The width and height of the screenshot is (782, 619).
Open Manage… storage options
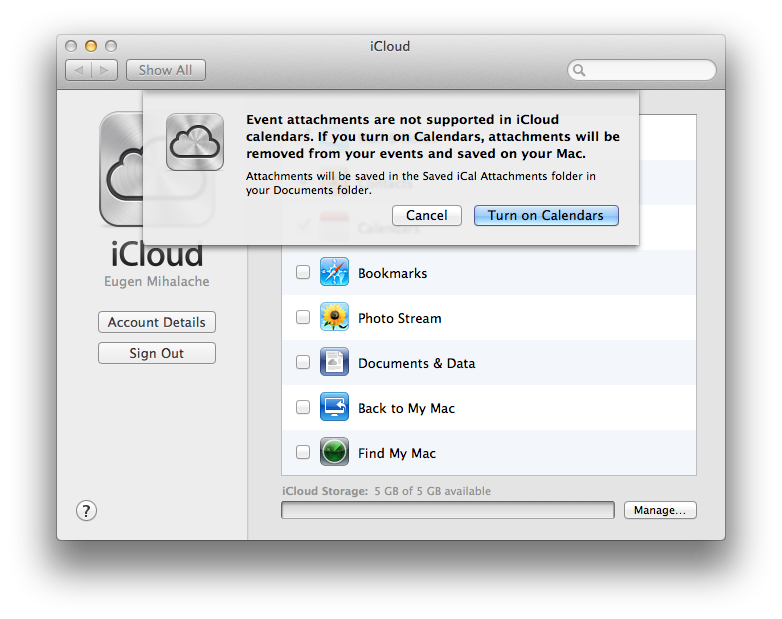point(660,510)
